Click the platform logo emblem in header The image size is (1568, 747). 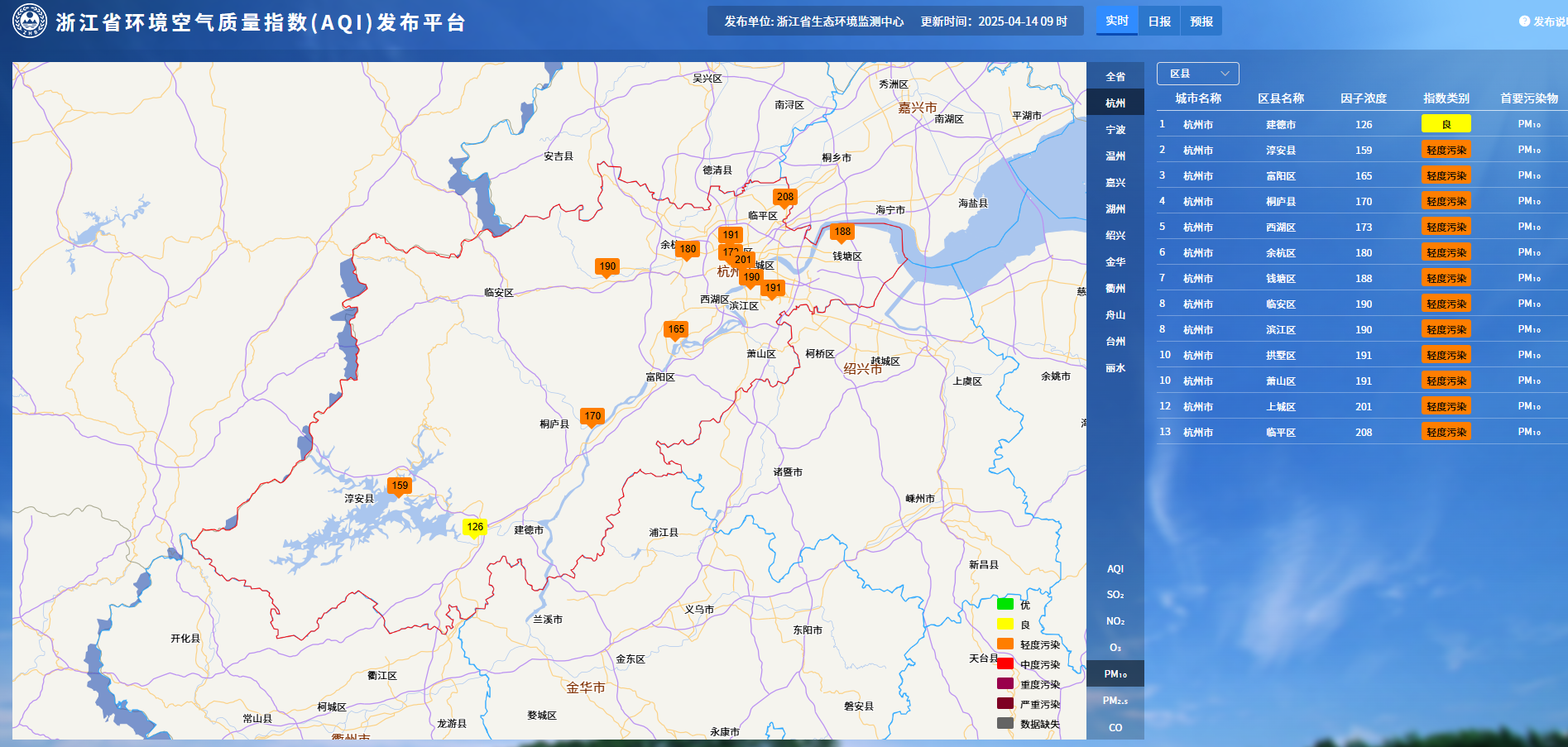pyautogui.click(x=30, y=21)
